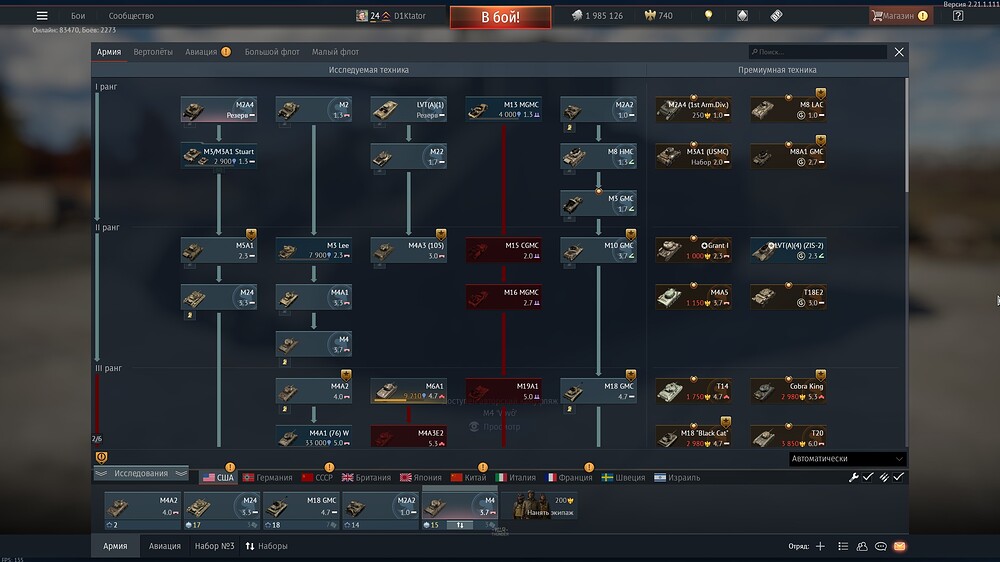Collapse the Исследования panel
This screenshot has width=1000, height=562.
pos(141,473)
